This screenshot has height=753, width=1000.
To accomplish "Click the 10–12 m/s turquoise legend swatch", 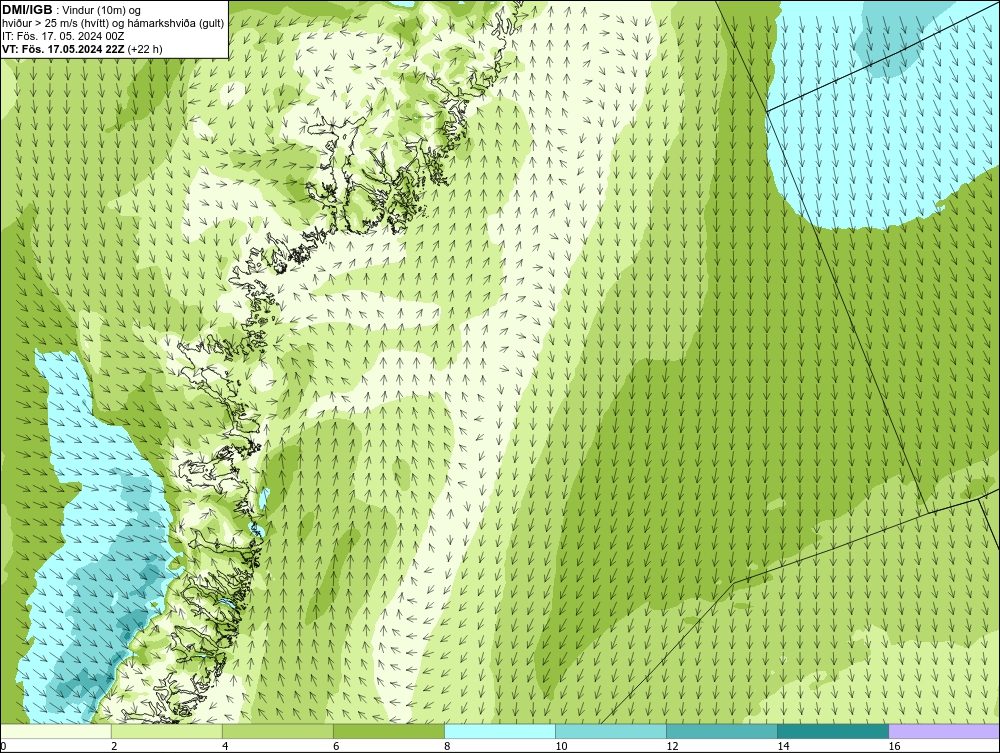I will tap(611, 731).
